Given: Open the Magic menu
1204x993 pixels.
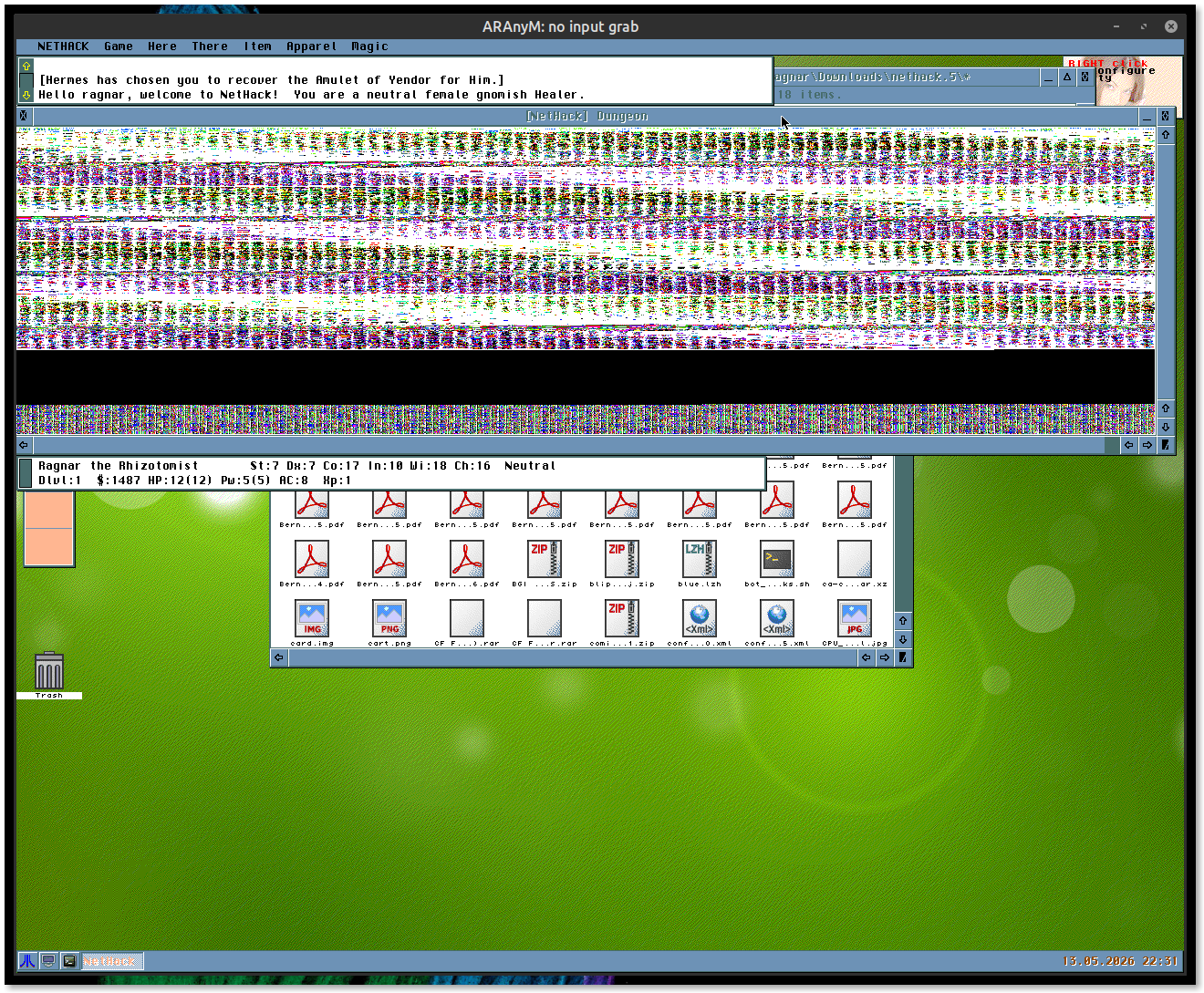Looking at the screenshot, I should pos(369,47).
